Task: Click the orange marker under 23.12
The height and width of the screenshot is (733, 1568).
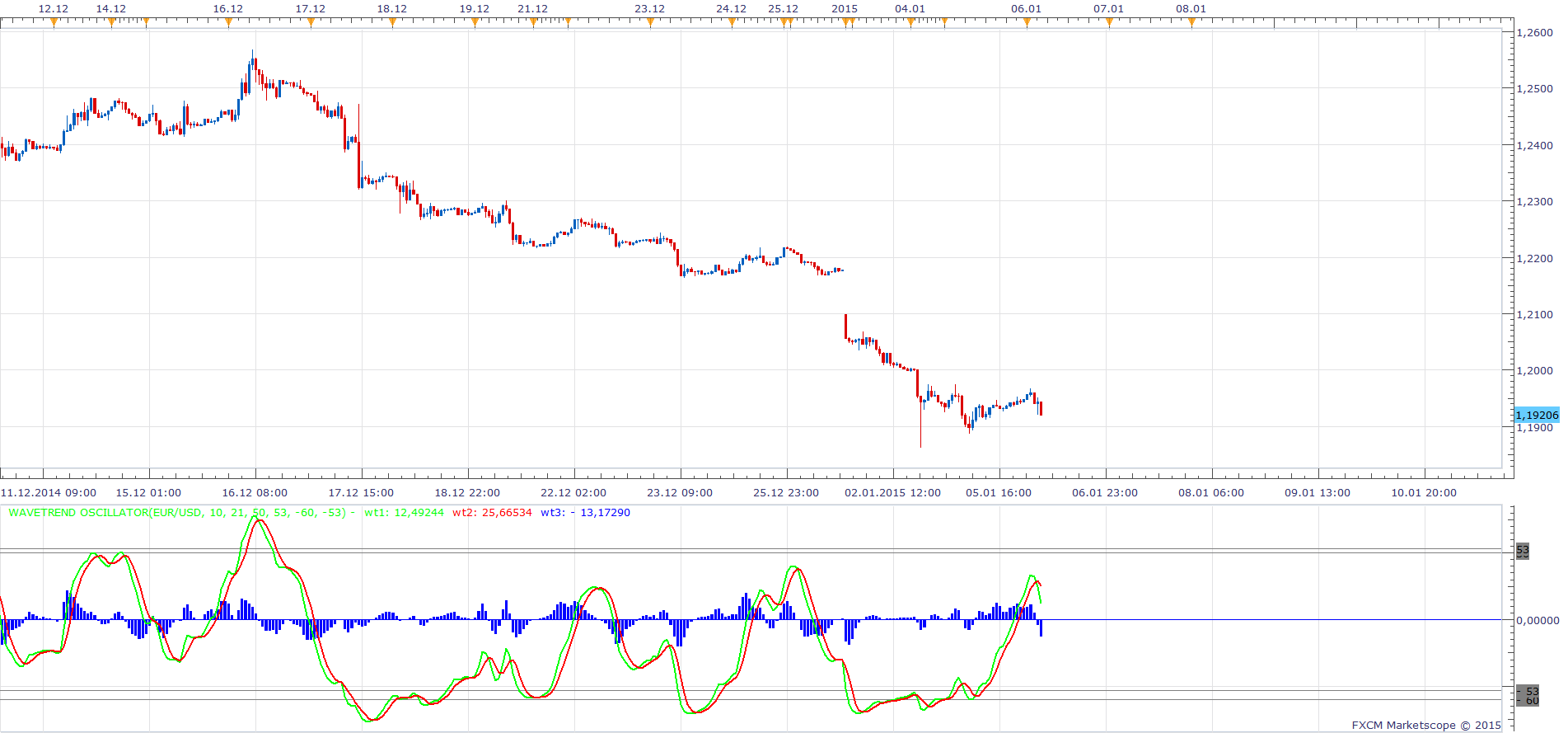Action: [650, 23]
